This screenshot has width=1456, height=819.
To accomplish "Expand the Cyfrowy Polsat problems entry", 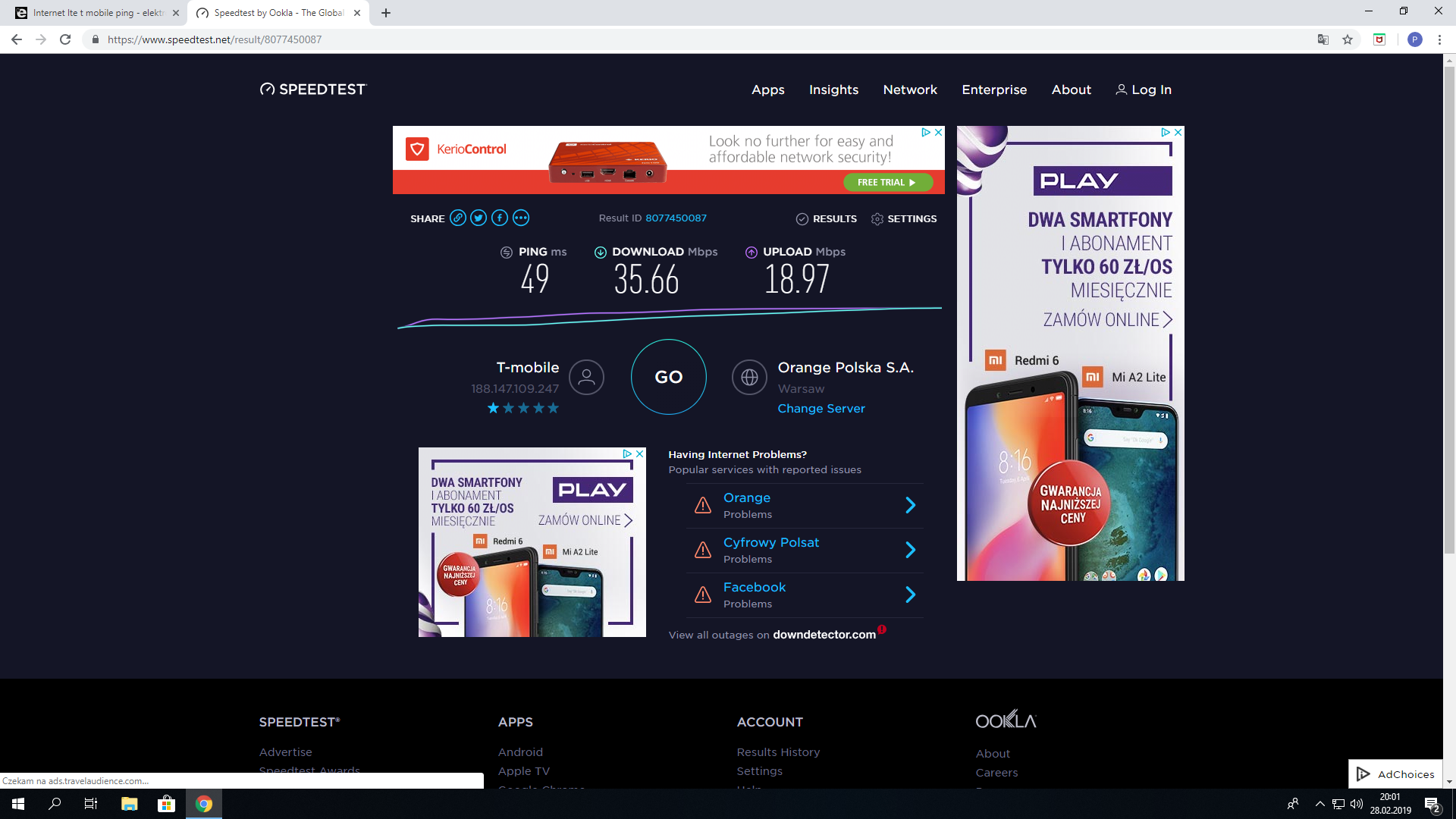I will click(910, 550).
